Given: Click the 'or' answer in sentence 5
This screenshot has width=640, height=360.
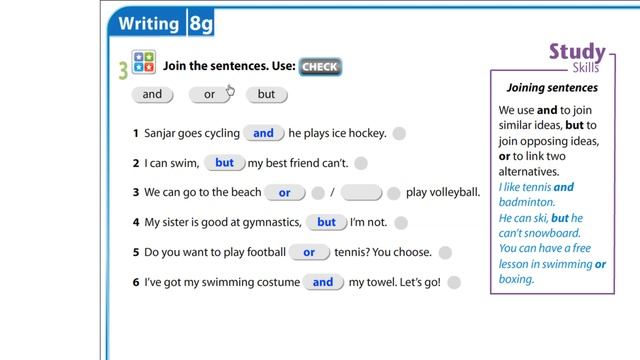Looking at the screenshot, I should tap(309, 252).
